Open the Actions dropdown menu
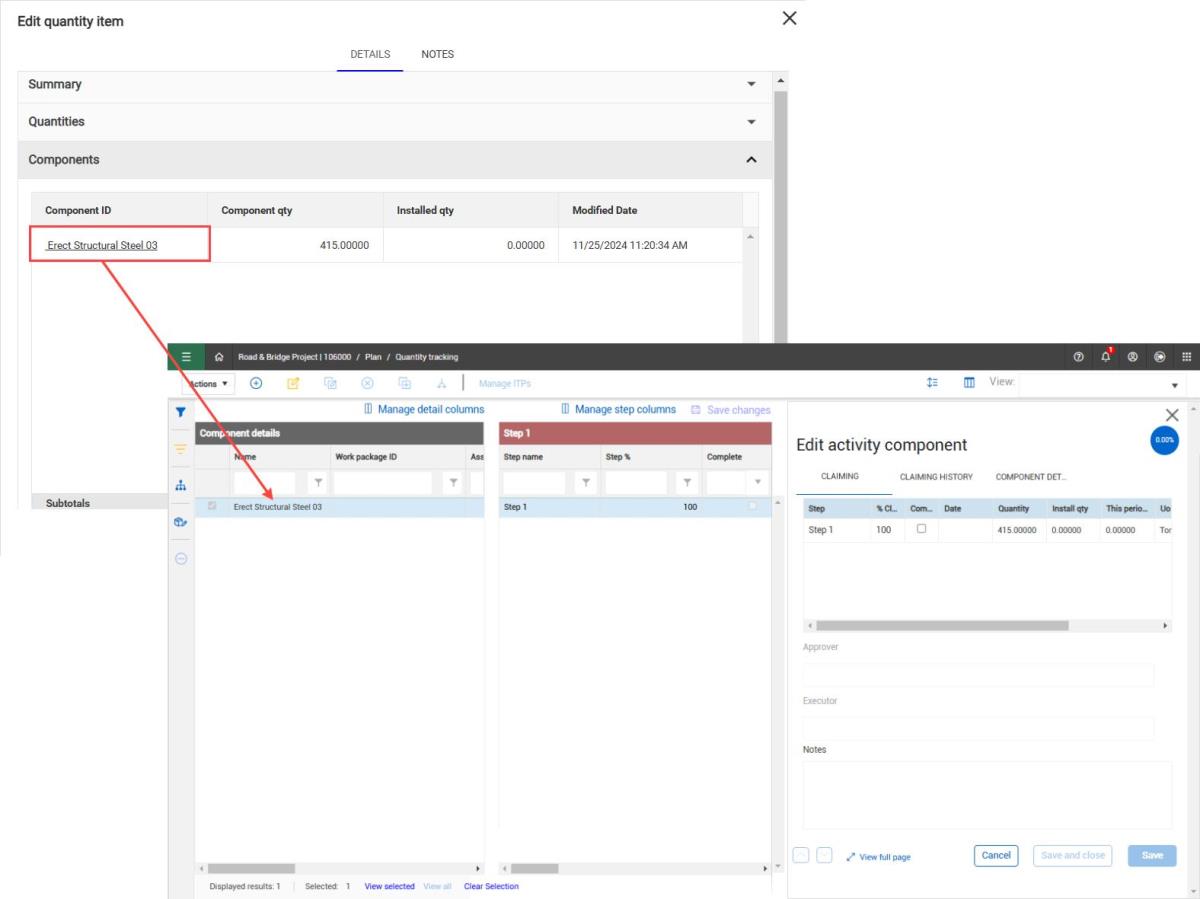This screenshot has height=899, width=1200. pyautogui.click(x=207, y=383)
